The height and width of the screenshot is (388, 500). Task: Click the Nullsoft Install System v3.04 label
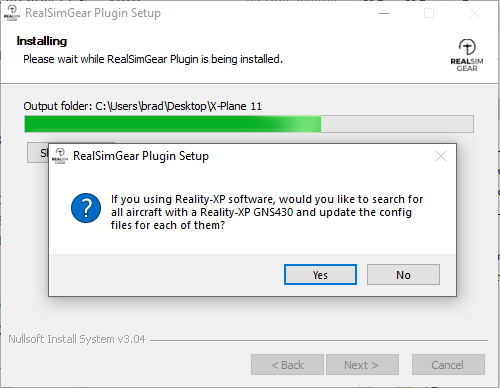click(77, 339)
